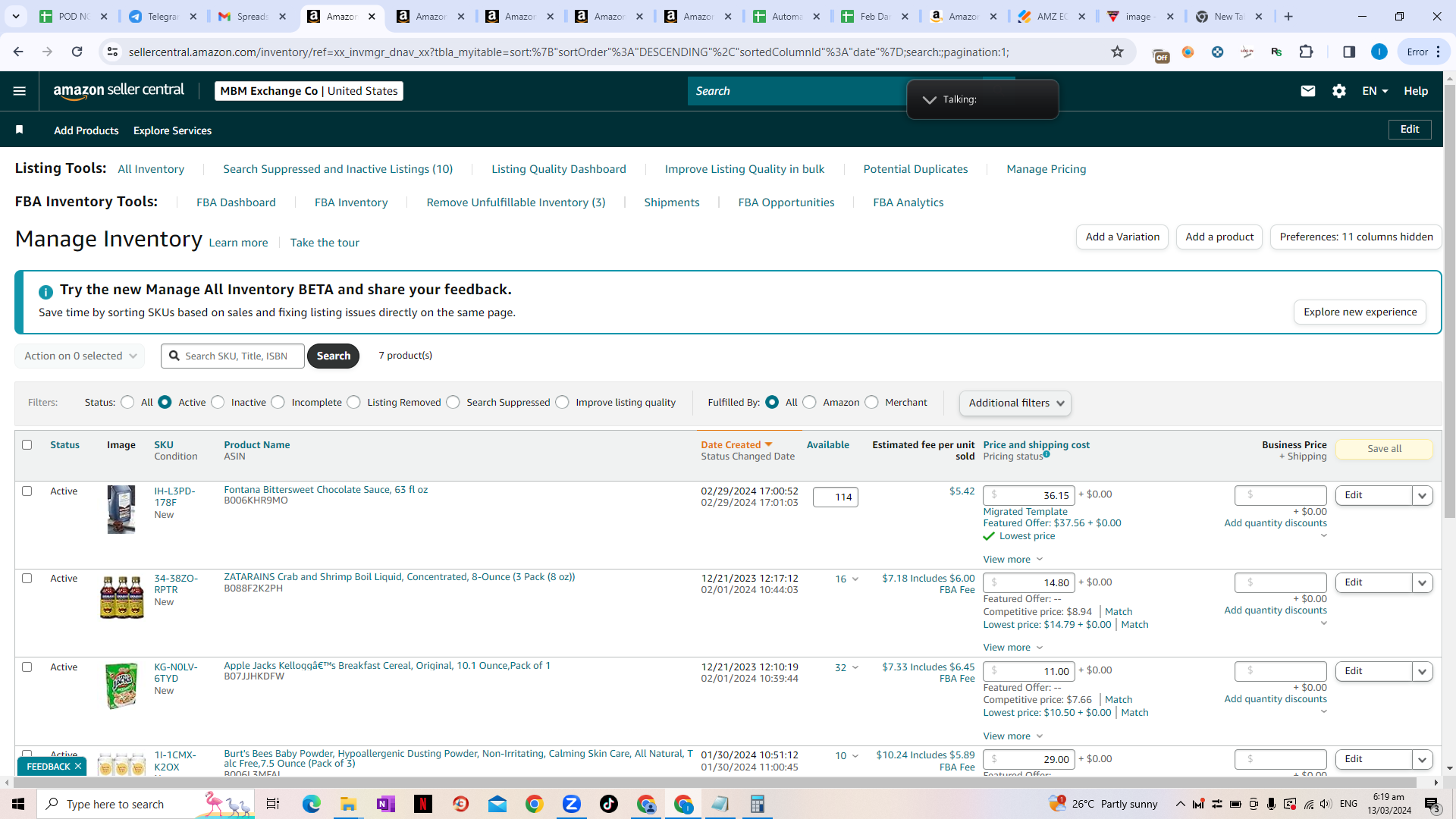Viewport: 1456px width, 819px height.
Task: Select Fulfilled By Merchant radio
Action: tap(872, 403)
